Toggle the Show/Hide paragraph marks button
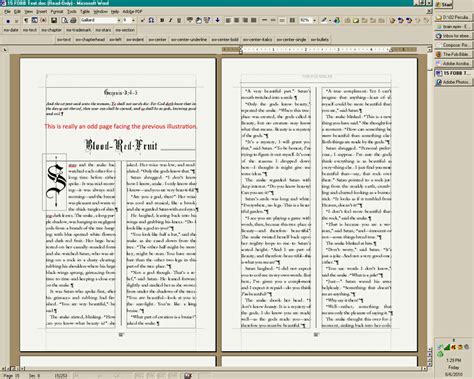Image resolution: width=474 pixels, height=379 pixels. [26, 20]
